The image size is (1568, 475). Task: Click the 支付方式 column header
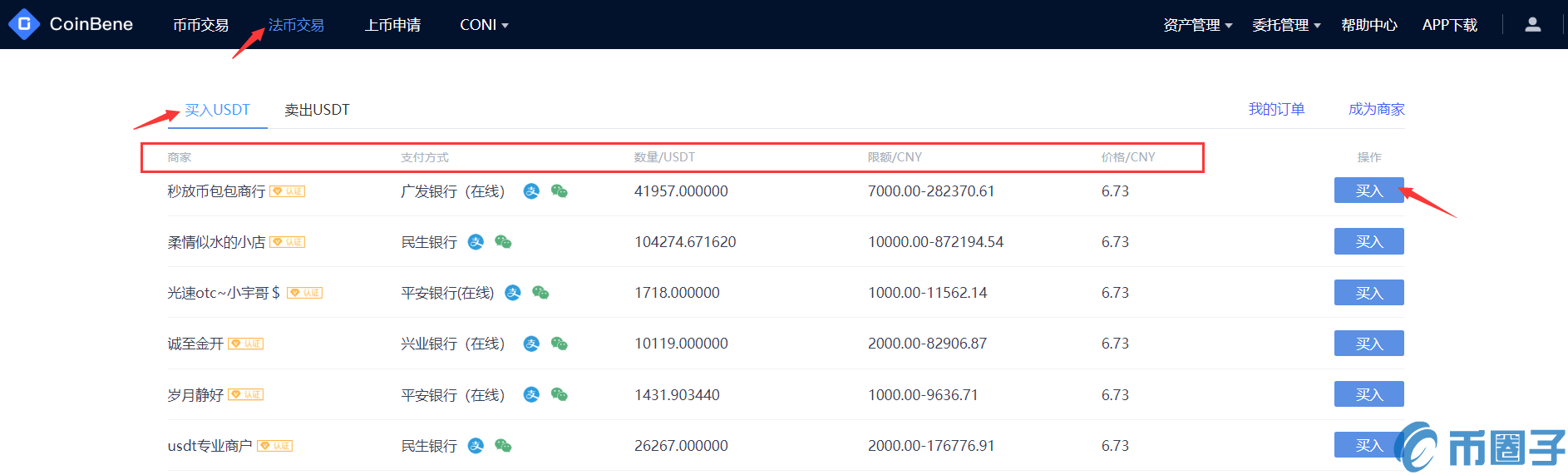[425, 157]
